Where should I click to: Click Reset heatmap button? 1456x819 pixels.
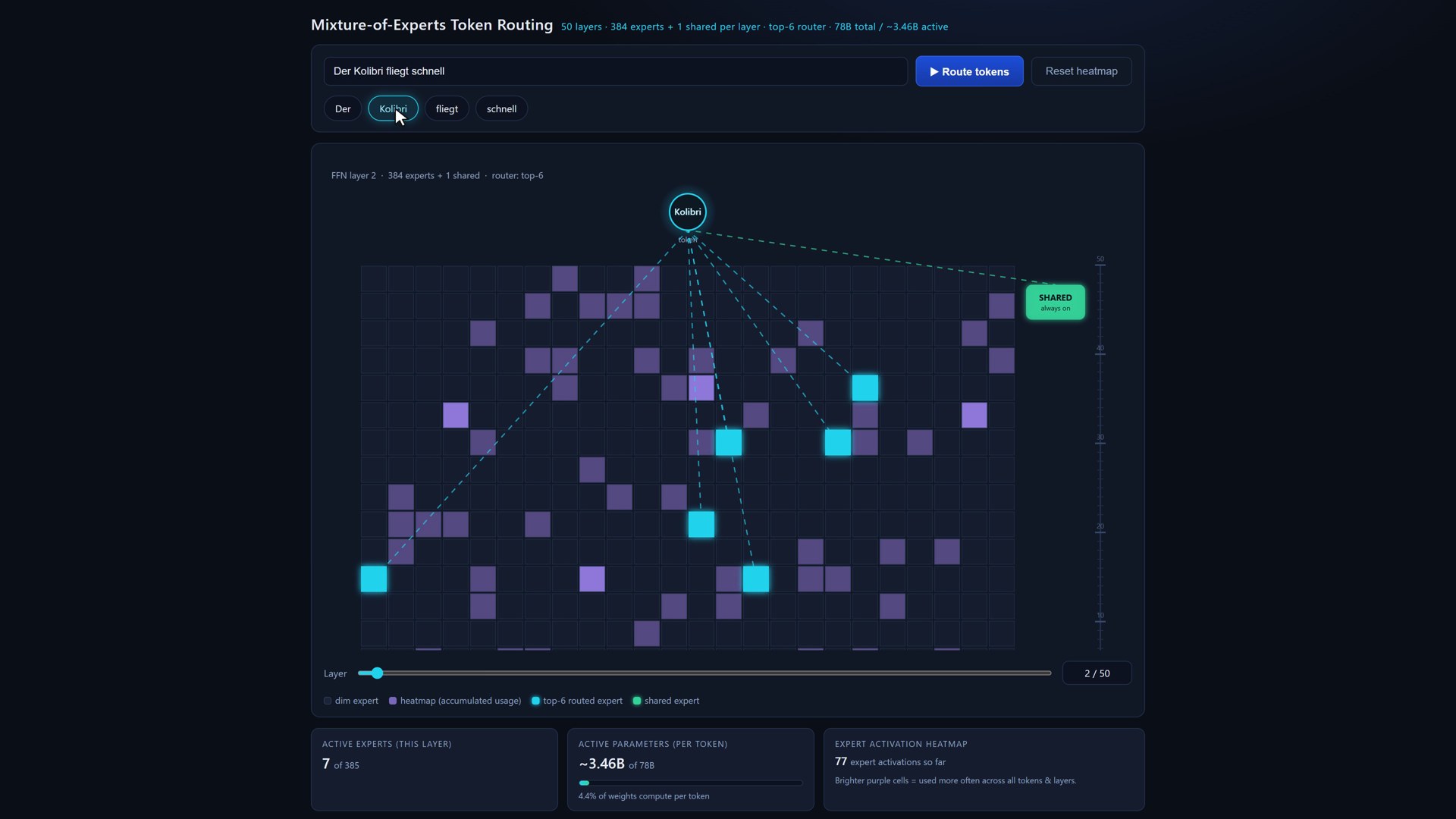click(x=1081, y=71)
